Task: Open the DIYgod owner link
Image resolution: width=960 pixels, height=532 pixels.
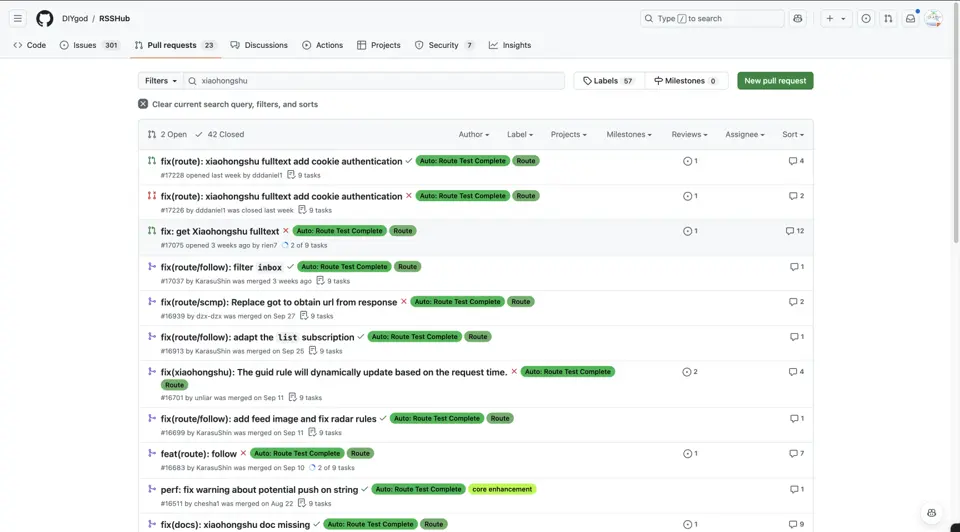Action: [x=75, y=18]
